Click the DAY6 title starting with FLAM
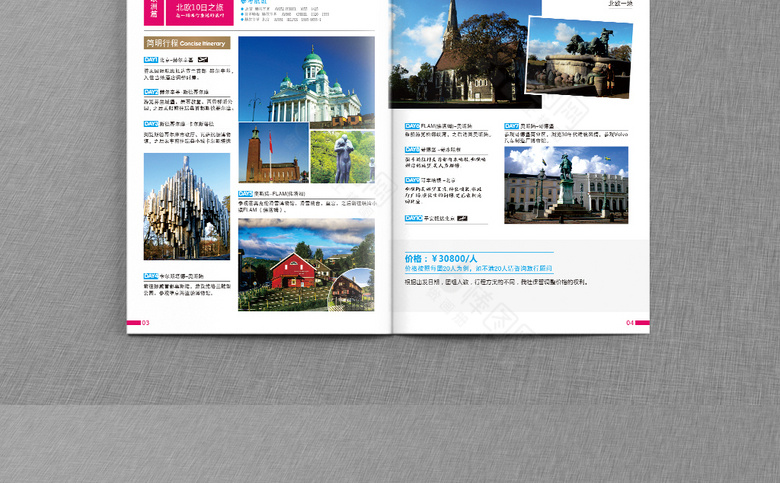 click(x=446, y=126)
